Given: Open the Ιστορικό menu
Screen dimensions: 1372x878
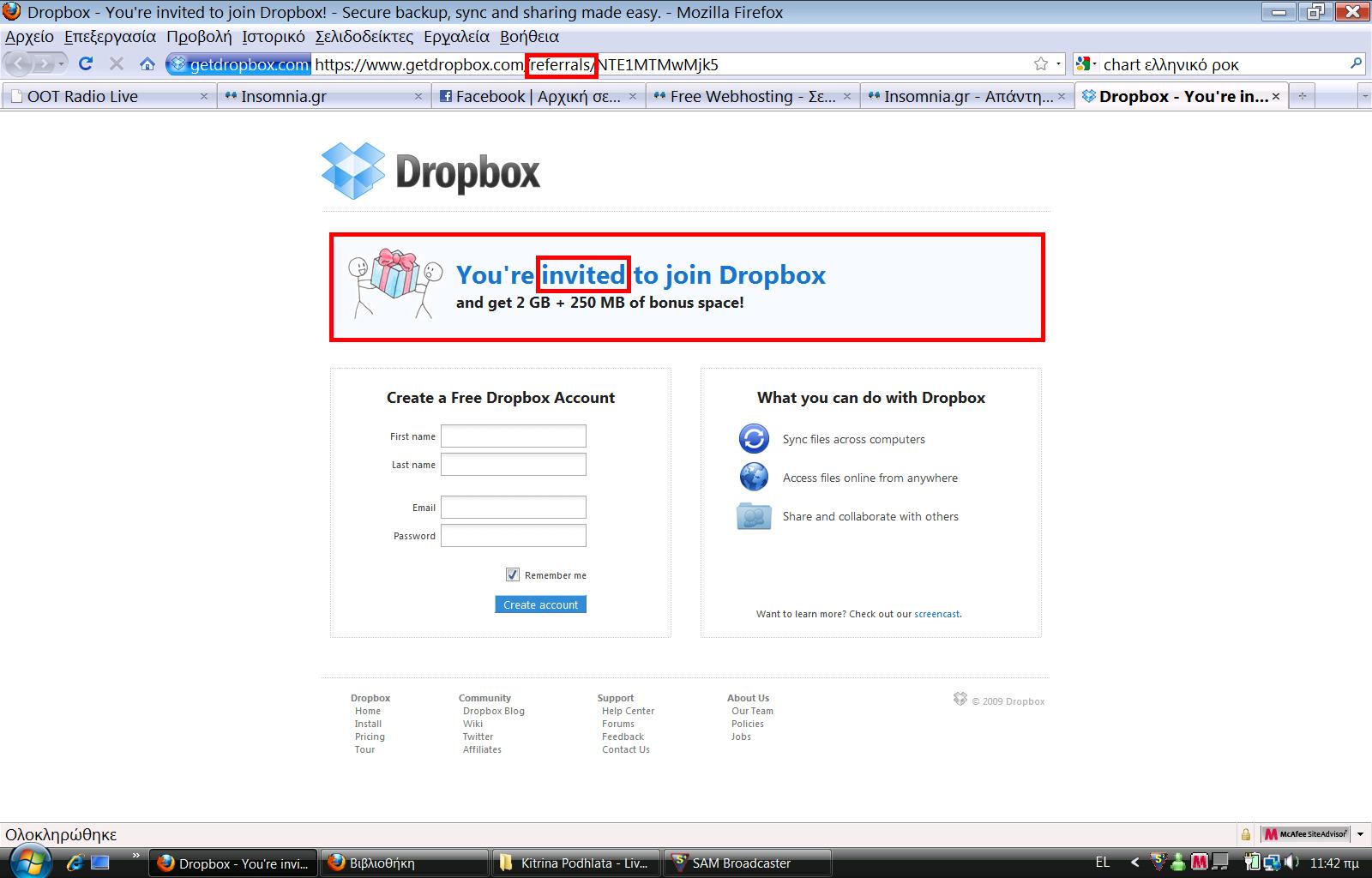Looking at the screenshot, I should coord(274,37).
